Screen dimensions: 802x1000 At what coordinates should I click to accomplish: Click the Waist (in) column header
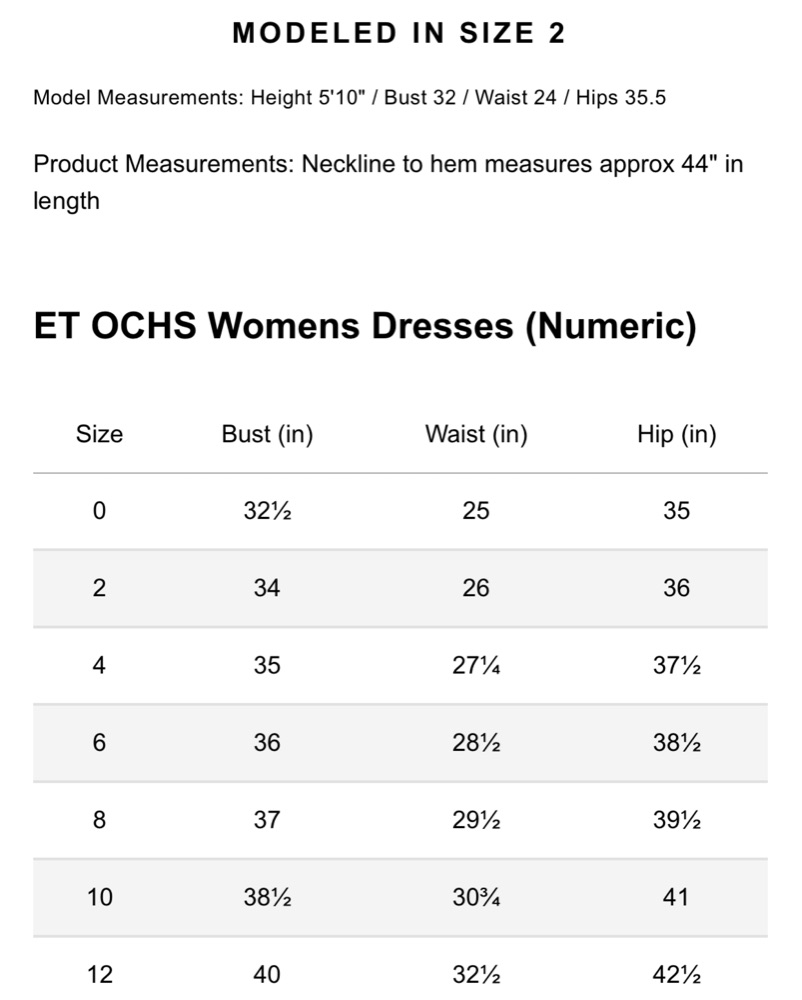tap(476, 434)
